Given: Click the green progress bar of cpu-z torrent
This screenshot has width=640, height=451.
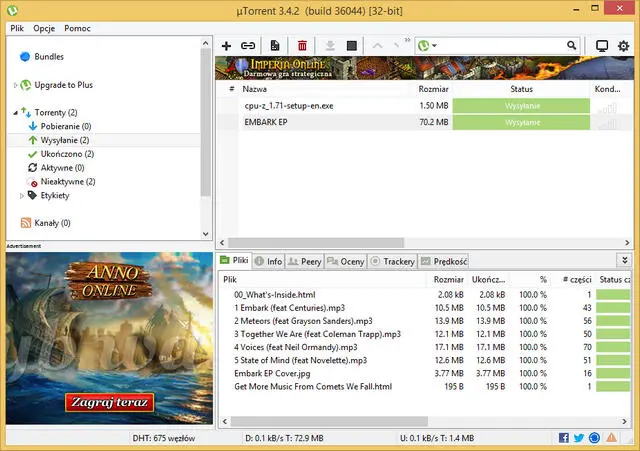Looking at the screenshot, I should pyautogui.click(x=521, y=106).
